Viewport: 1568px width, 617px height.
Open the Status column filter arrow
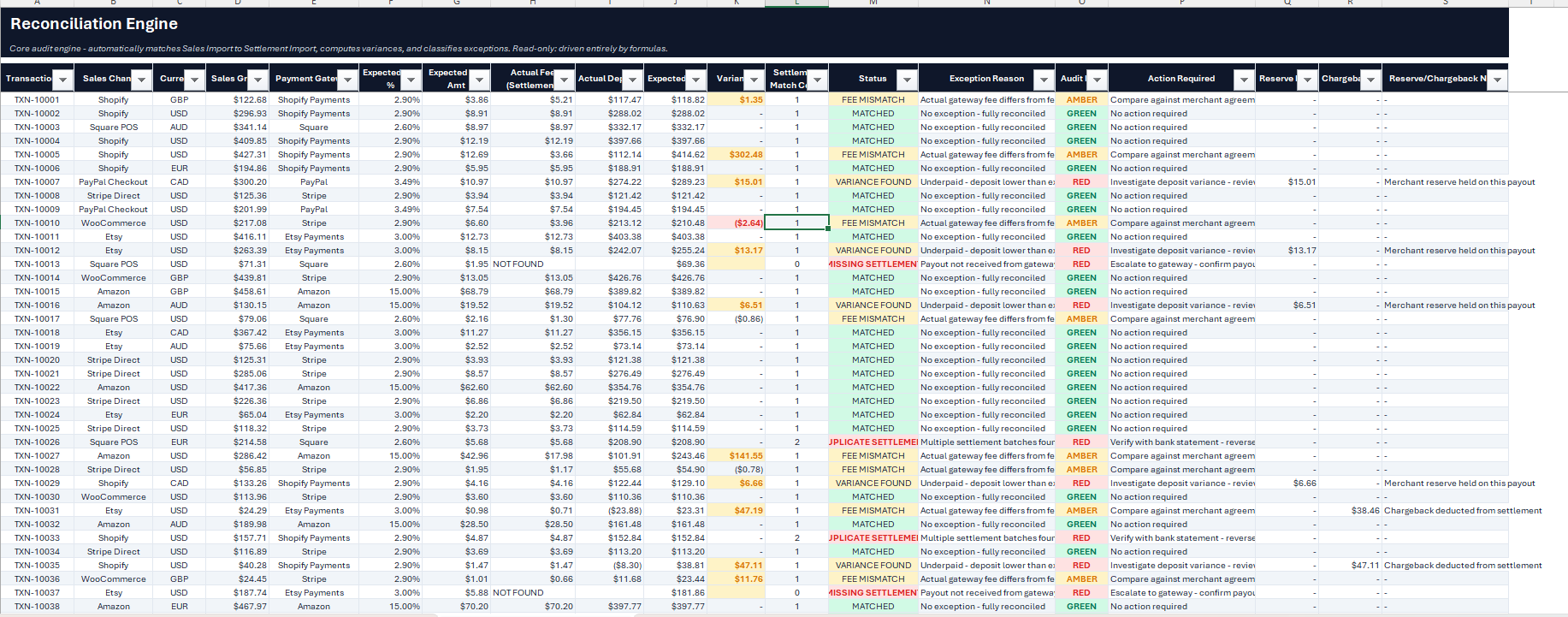pos(907,80)
